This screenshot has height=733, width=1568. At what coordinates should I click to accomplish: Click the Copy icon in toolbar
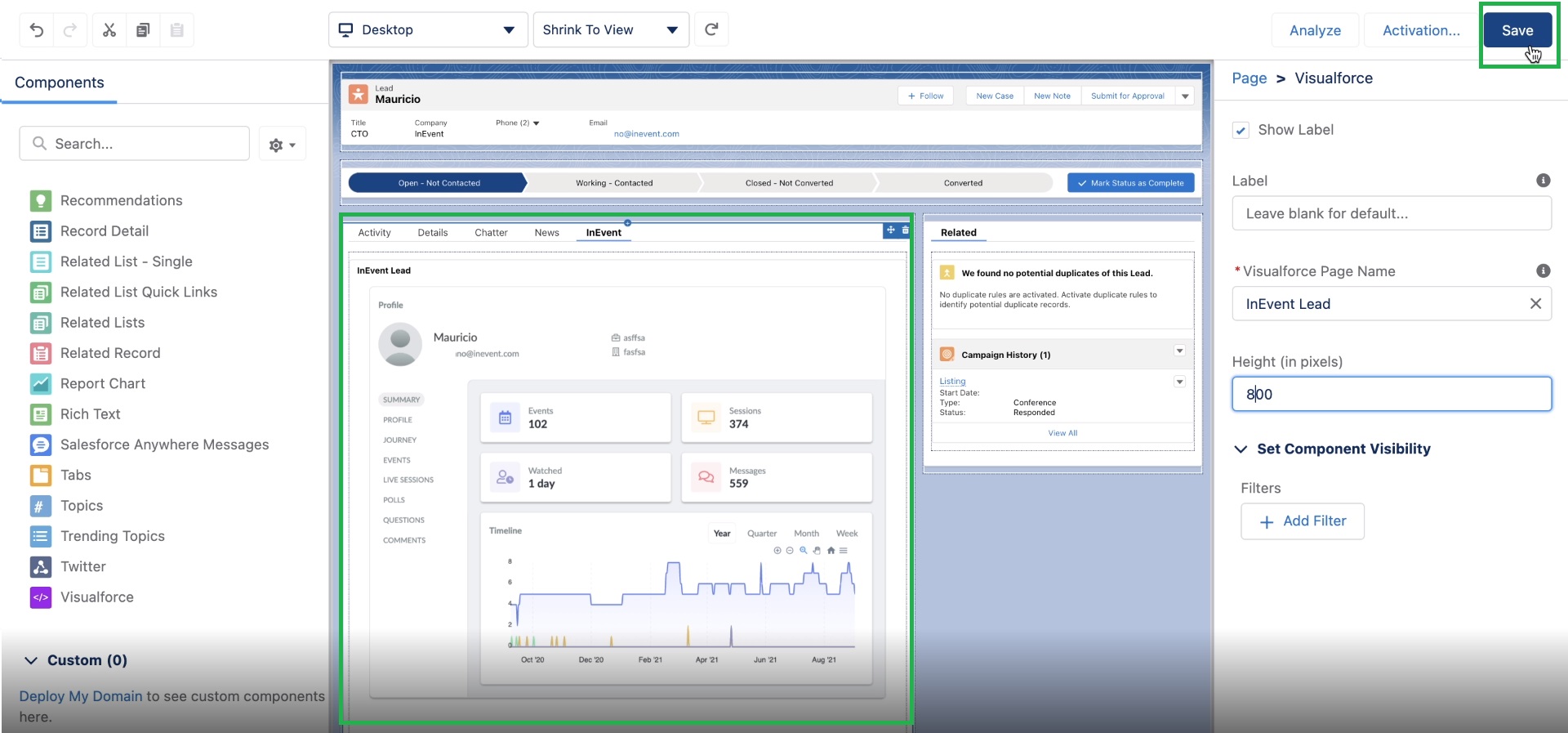pos(143,30)
